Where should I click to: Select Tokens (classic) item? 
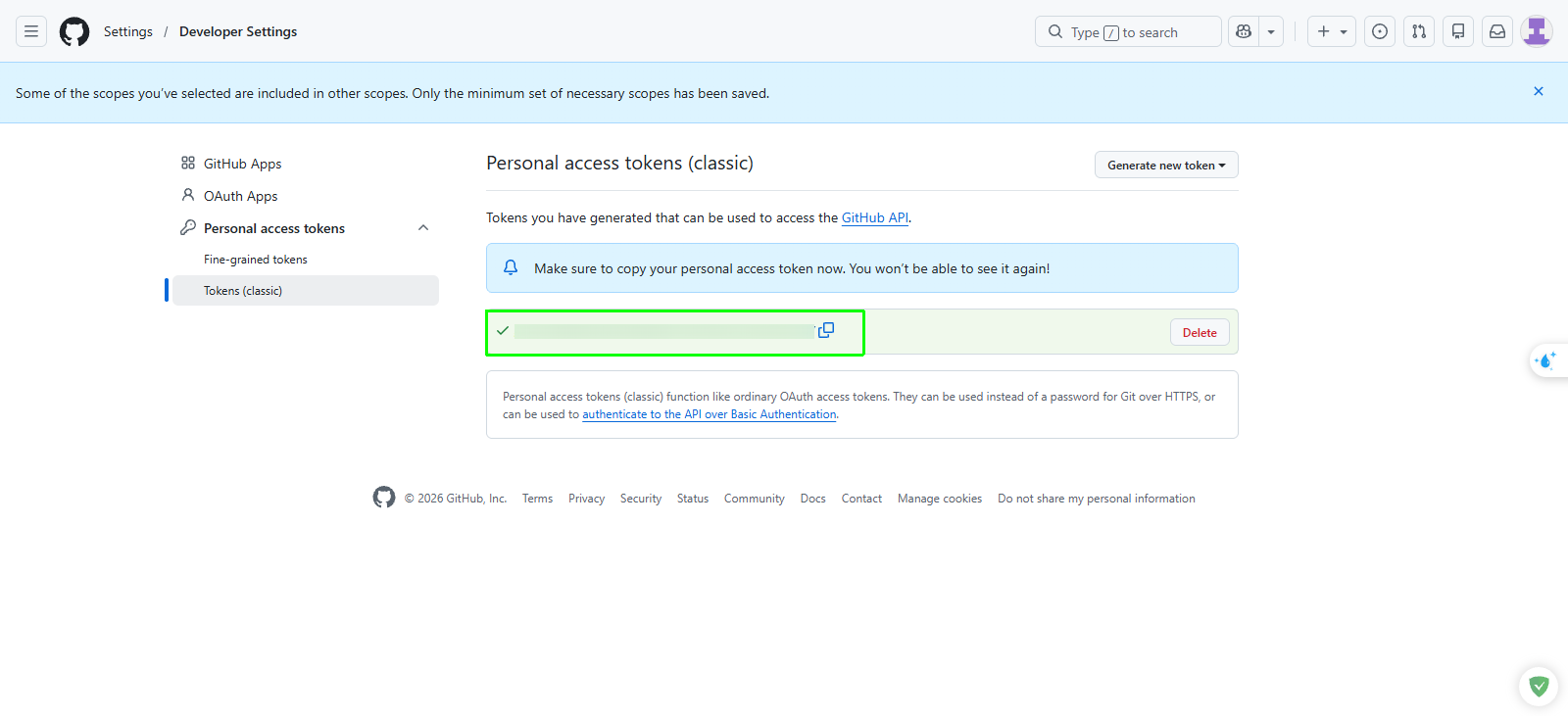coord(306,291)
